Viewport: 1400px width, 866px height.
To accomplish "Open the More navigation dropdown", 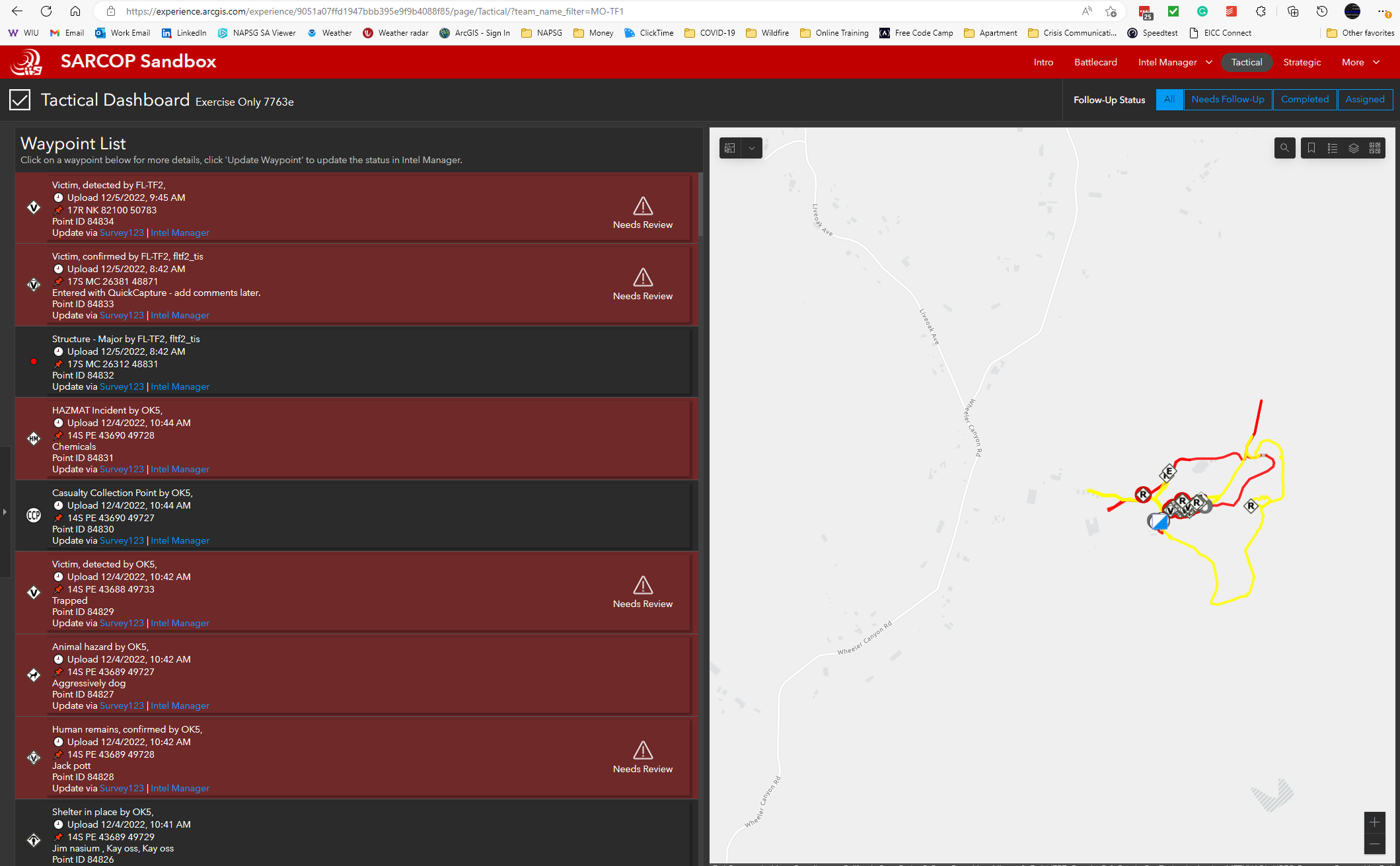I will [x=1360, y=62].
